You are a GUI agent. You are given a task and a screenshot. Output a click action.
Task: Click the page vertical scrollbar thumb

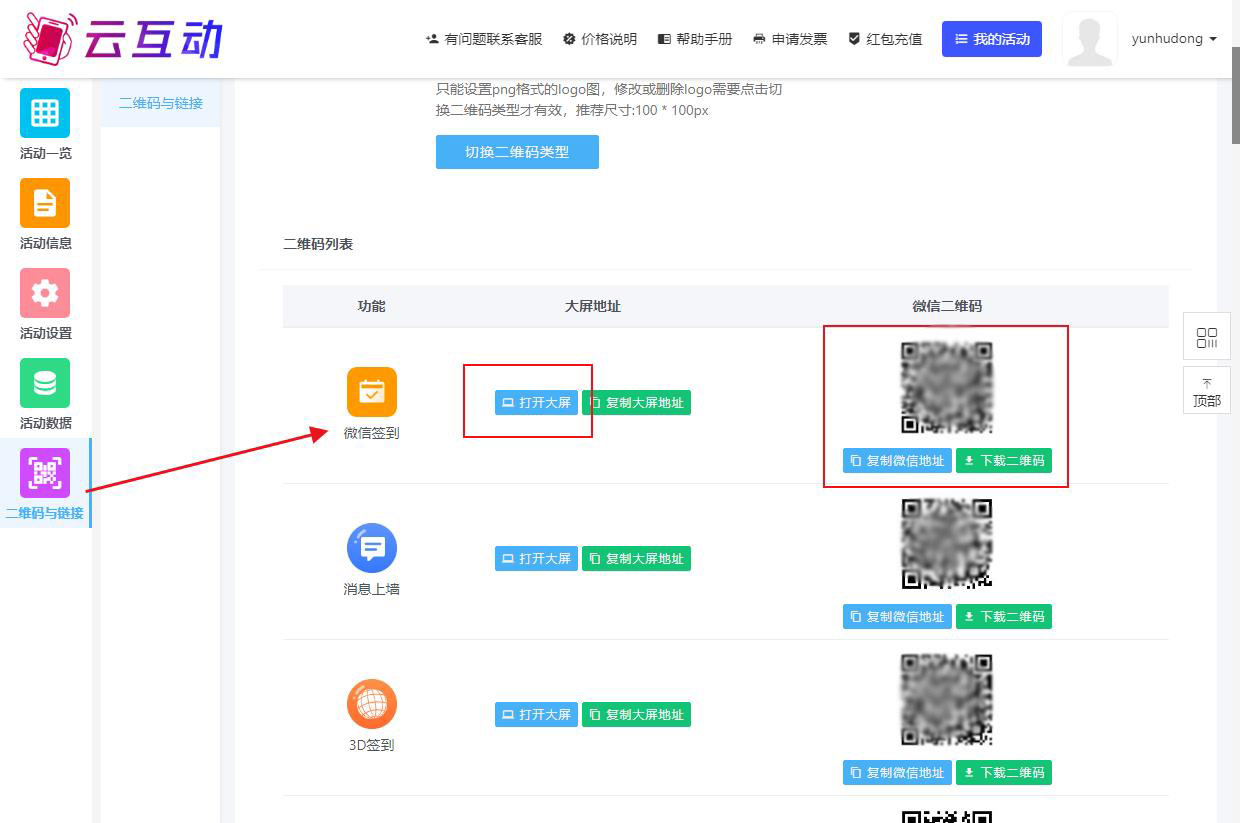1235,96
